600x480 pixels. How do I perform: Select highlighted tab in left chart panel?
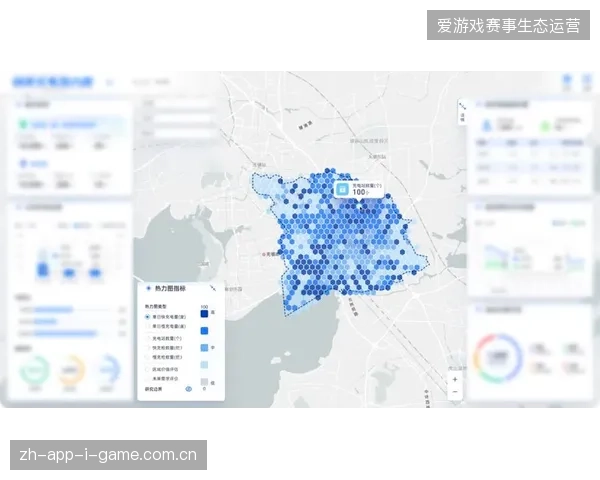82,225
